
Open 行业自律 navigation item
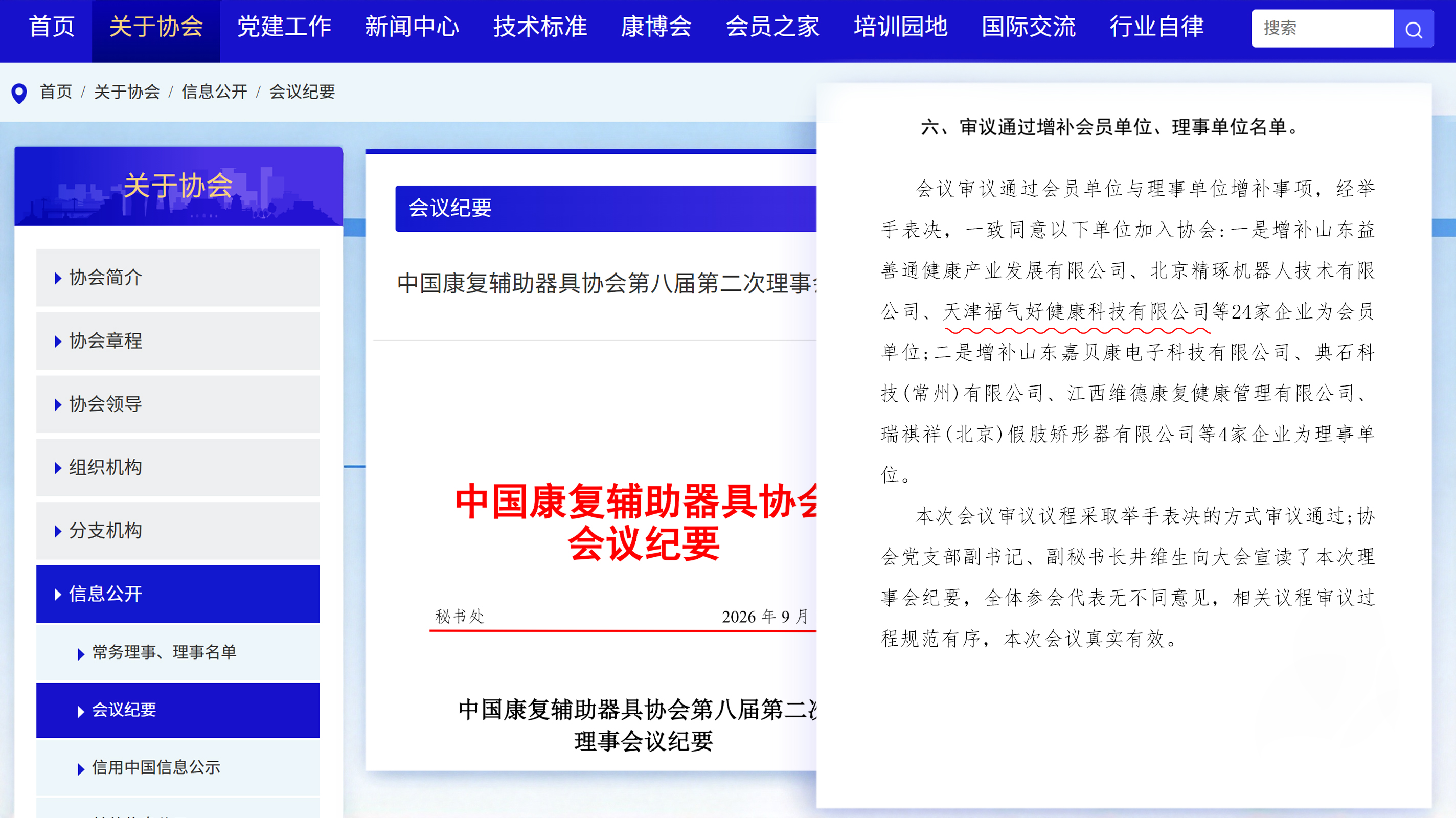[x=1156, y=27]
